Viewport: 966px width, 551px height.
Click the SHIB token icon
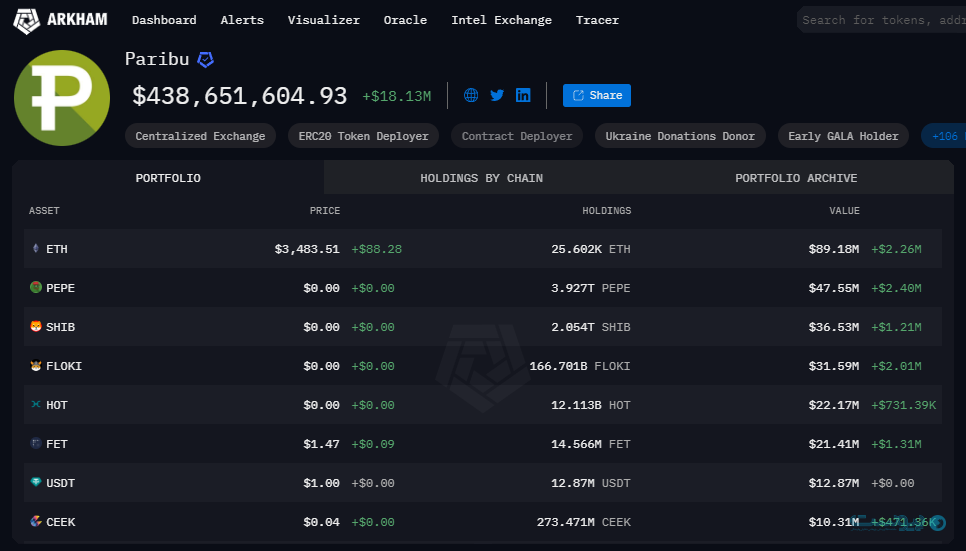click(36, 326)
